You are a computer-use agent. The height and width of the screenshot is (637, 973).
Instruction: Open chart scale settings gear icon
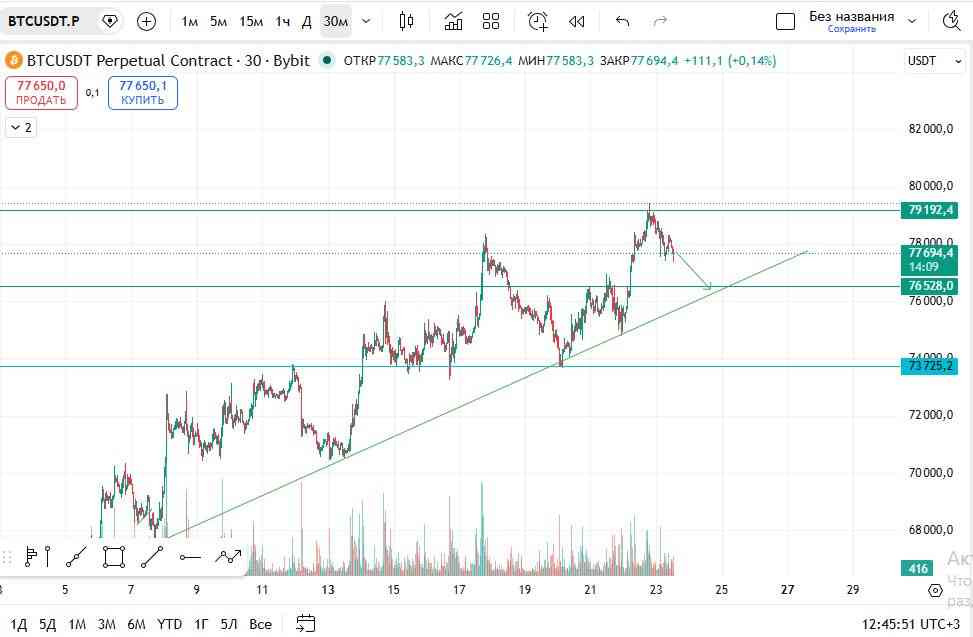(935, 590)
